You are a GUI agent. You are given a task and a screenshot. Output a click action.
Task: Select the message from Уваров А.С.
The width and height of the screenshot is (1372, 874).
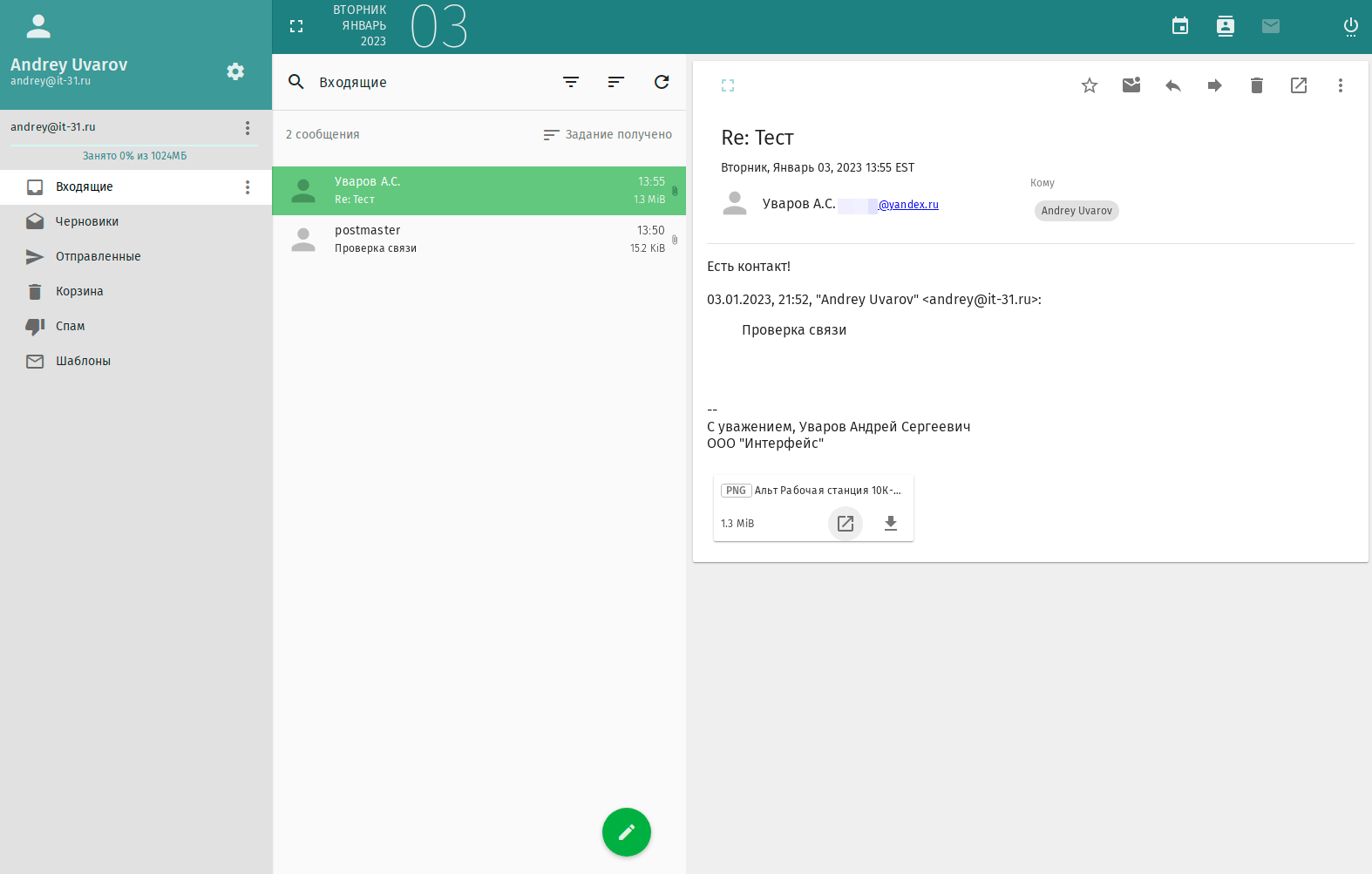pyautogui.click(x=479, y=191)
